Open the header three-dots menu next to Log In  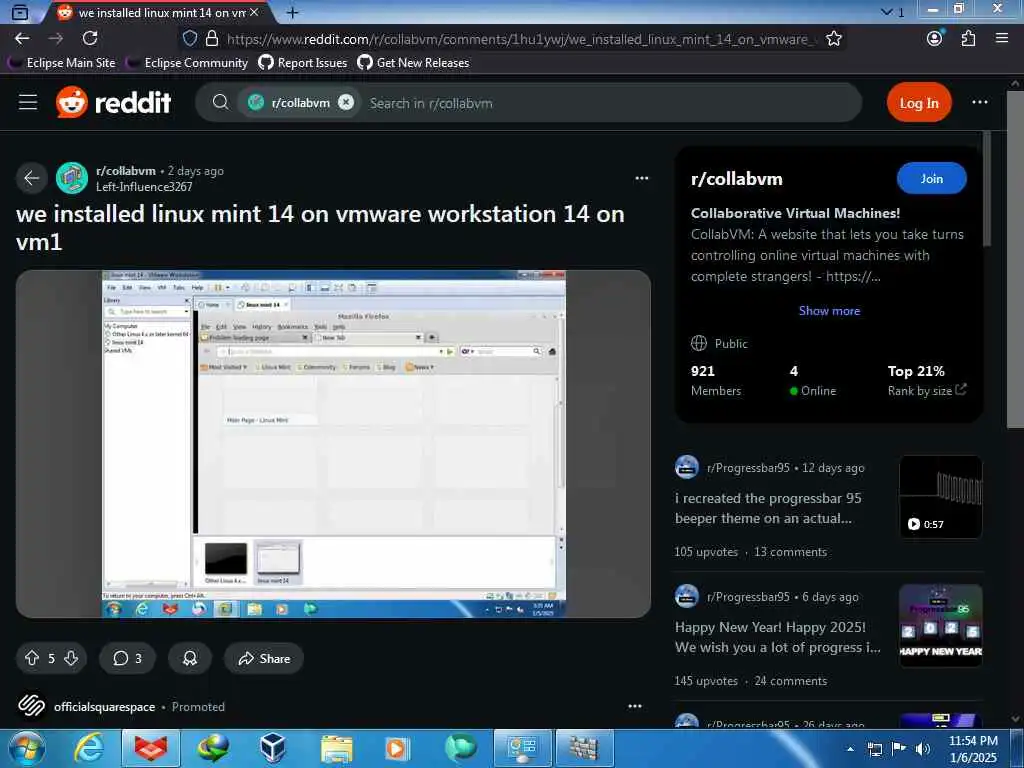980,103
